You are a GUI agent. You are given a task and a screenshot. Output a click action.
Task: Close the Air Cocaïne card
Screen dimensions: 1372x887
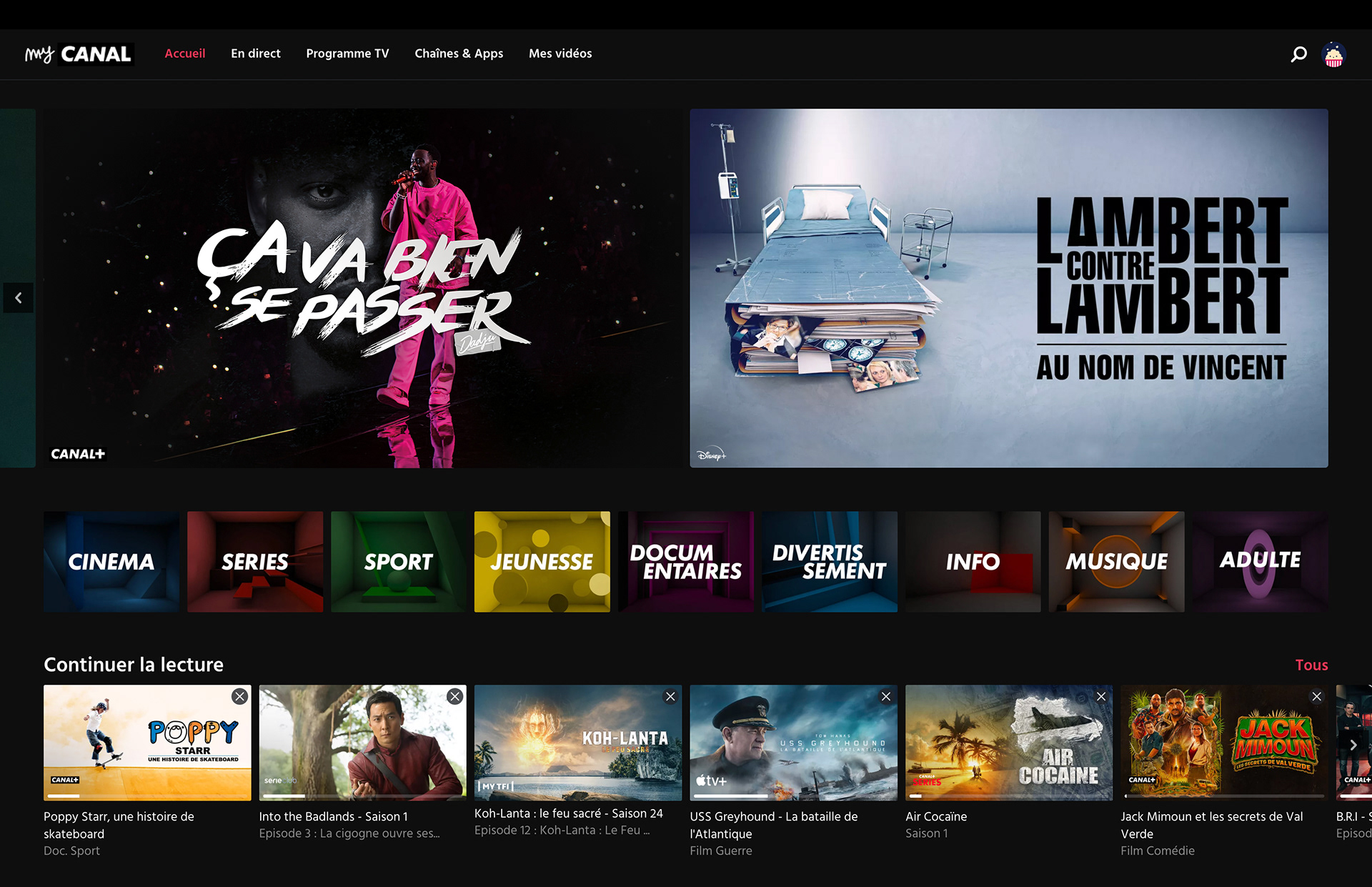pos(1101,696)
